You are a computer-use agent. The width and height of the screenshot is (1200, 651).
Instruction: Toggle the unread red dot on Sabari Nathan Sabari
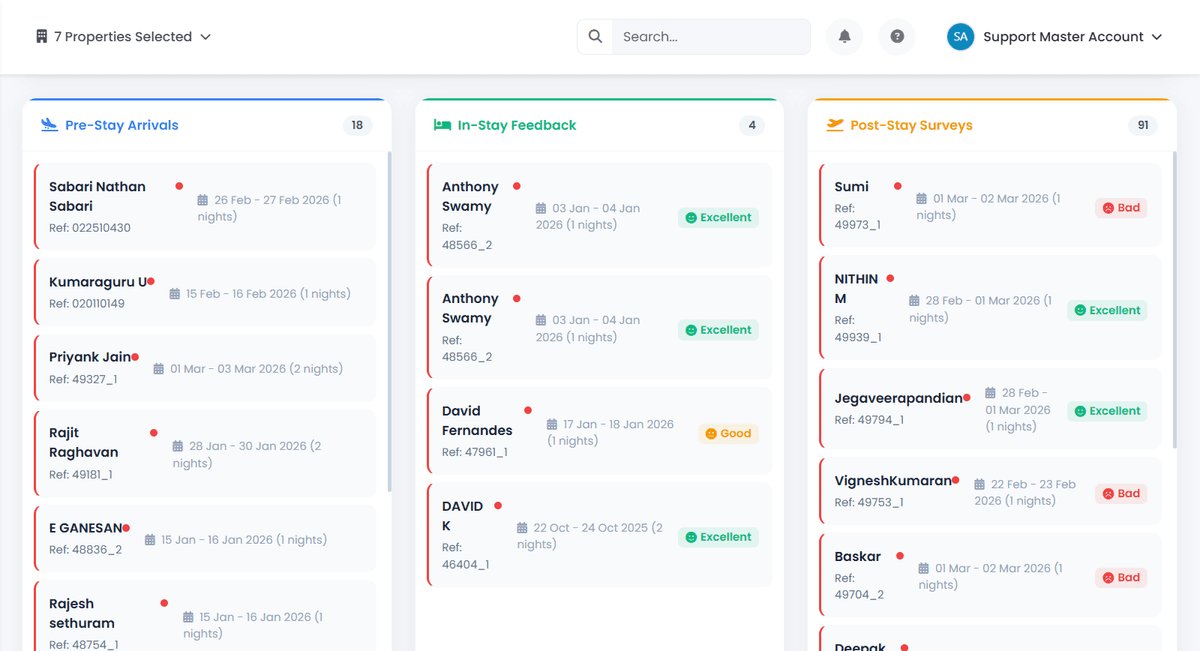coord(181,186)
